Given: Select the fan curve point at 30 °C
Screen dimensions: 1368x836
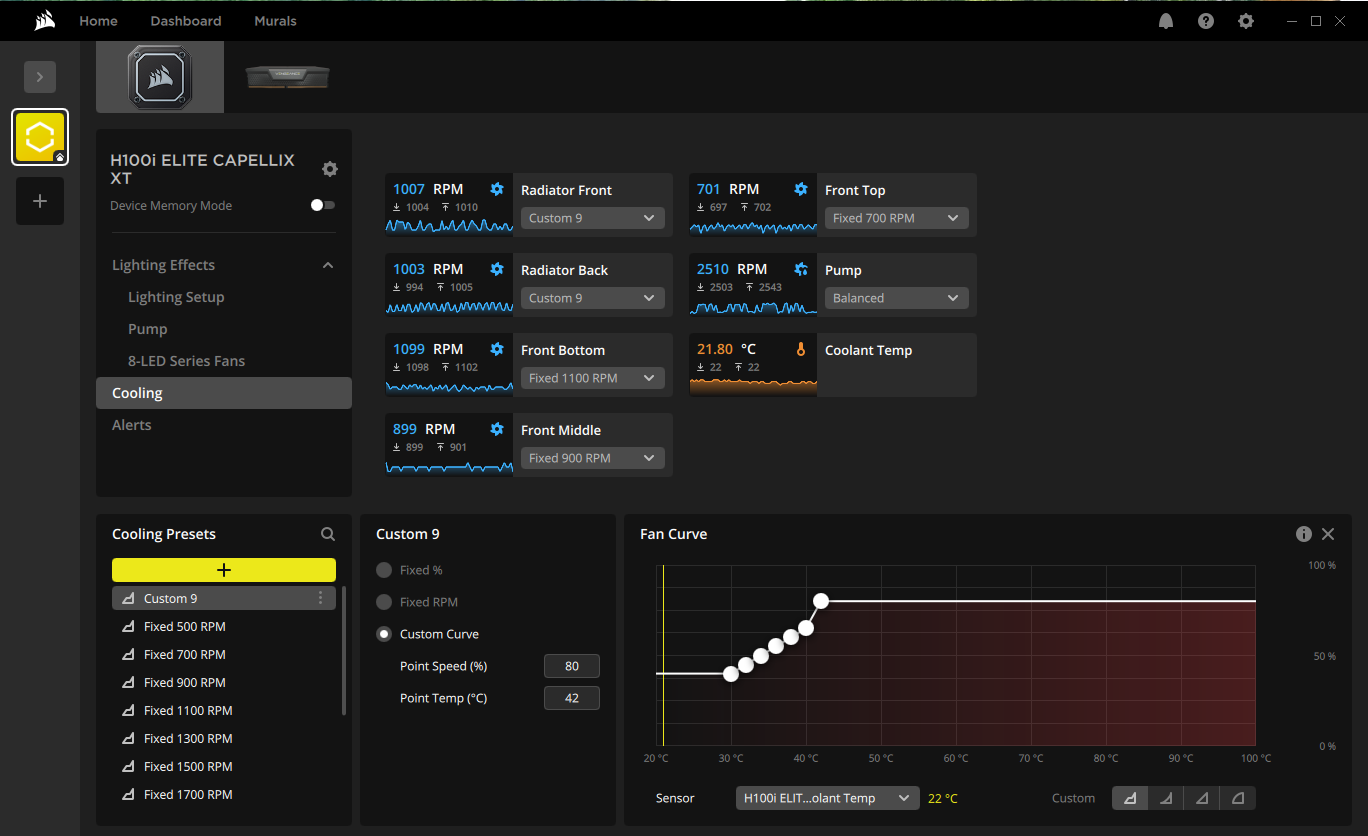Looking at the screenshot, I should click(731, 674).
